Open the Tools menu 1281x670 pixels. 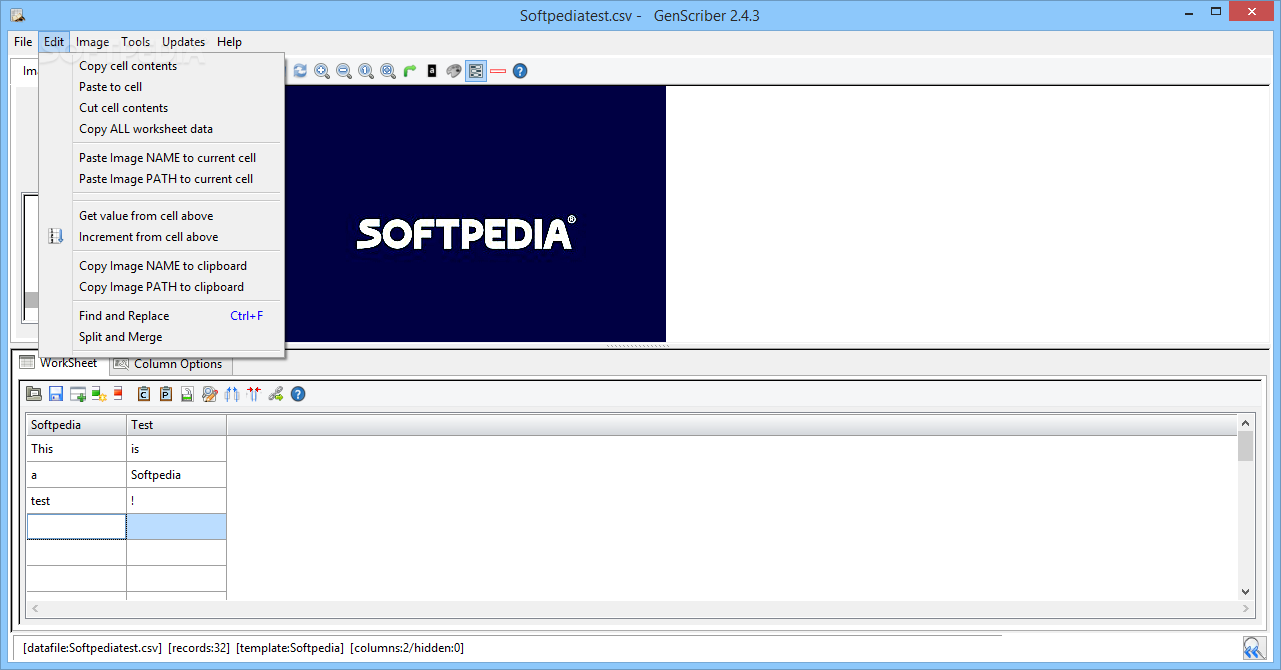click(136, 42)
